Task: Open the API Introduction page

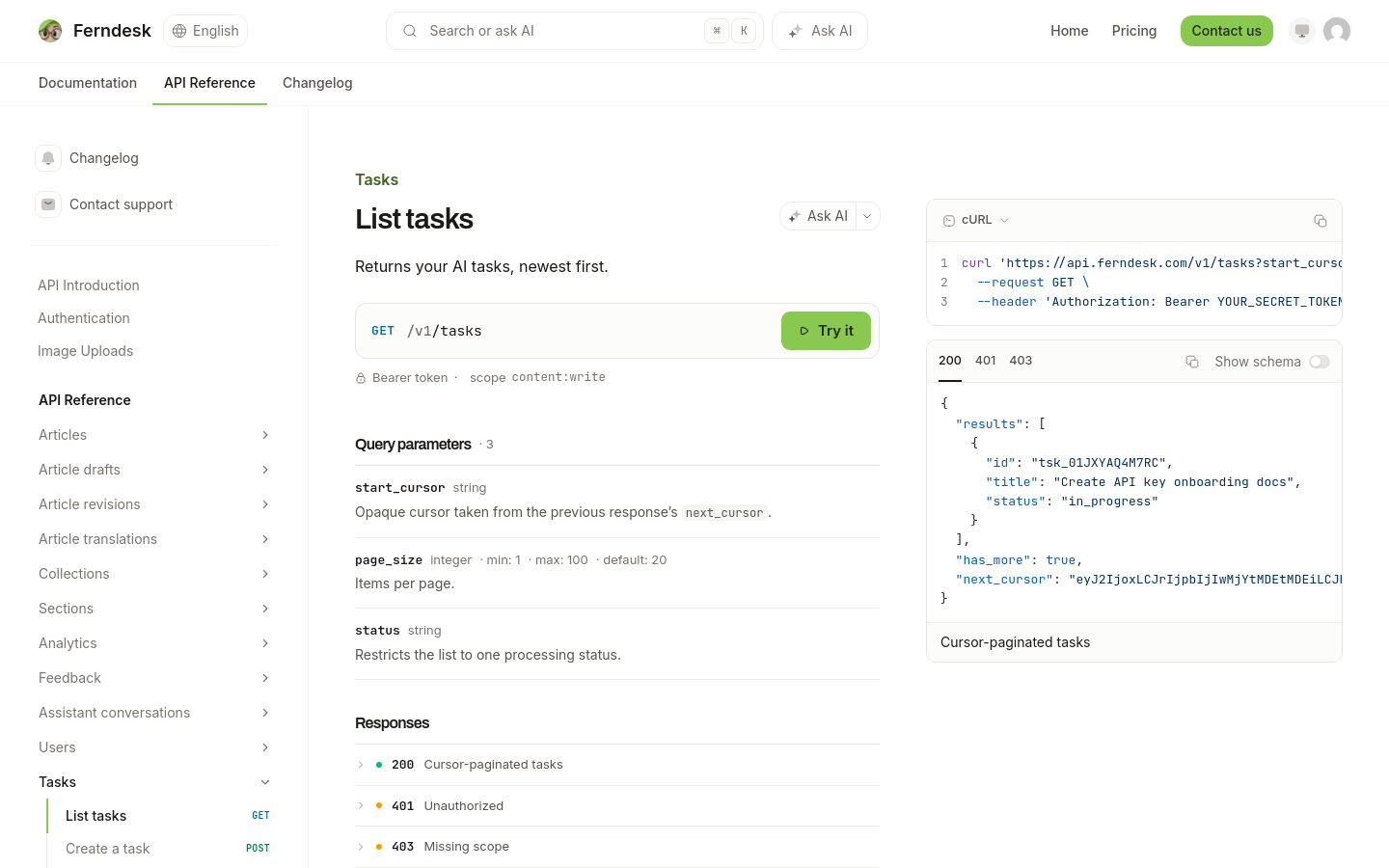Action: [89, 285]
